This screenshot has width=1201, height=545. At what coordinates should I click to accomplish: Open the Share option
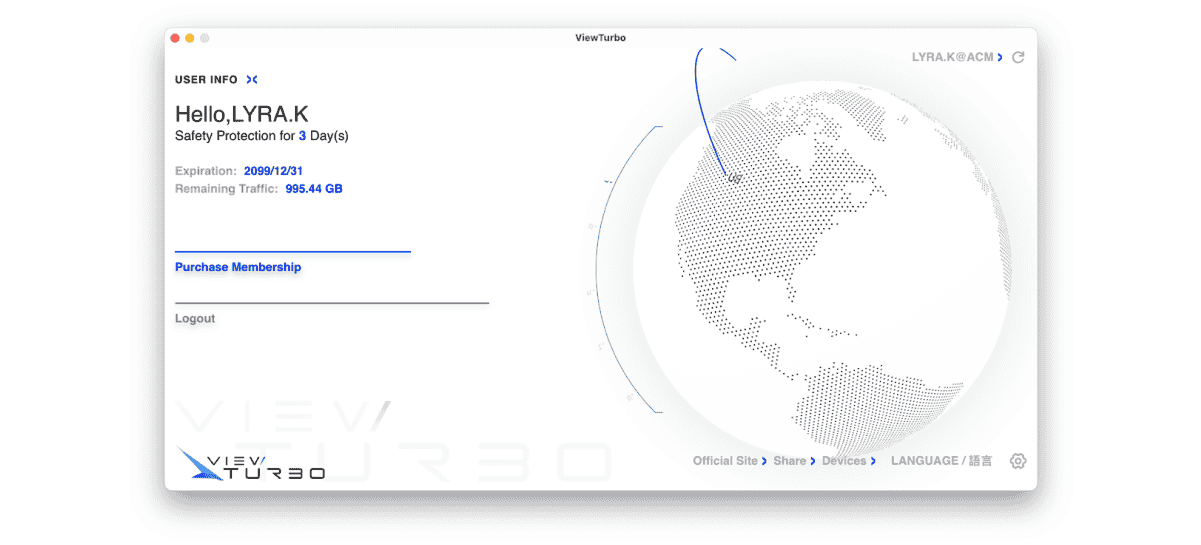794,461
